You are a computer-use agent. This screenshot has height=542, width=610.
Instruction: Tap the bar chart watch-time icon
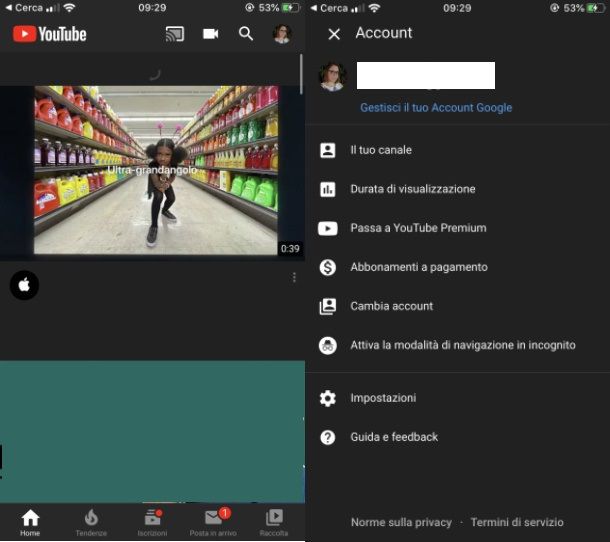(328, 189)
